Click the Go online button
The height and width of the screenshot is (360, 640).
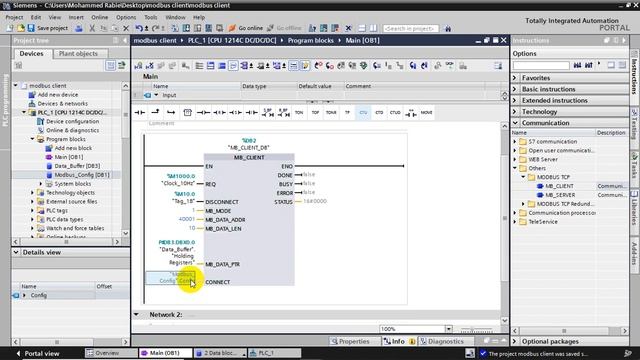(246, 28)
